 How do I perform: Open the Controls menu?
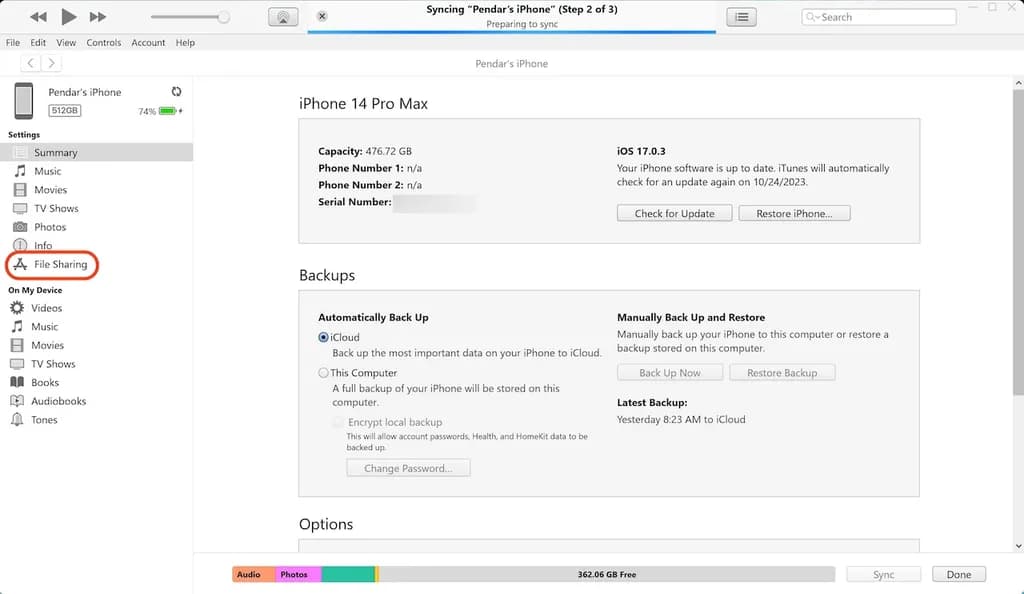[x=104, y=43]
